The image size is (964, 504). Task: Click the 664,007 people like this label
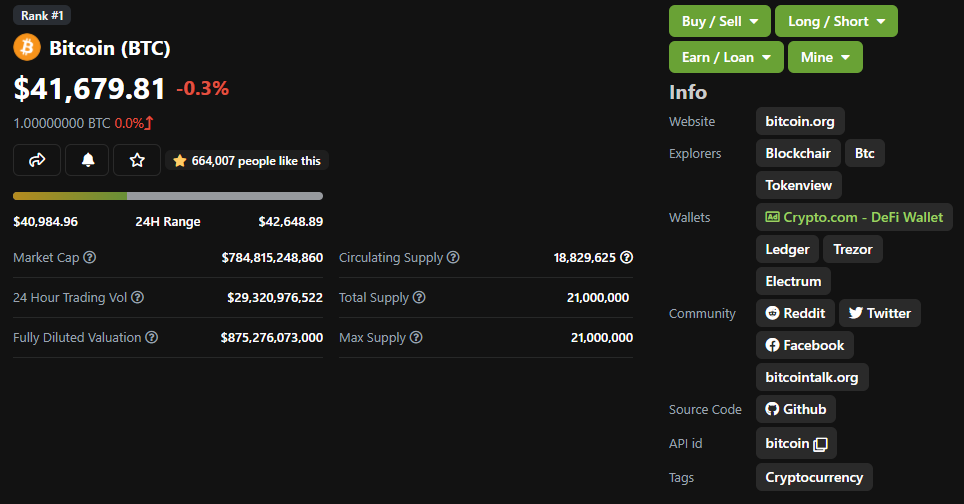point(247,160)
